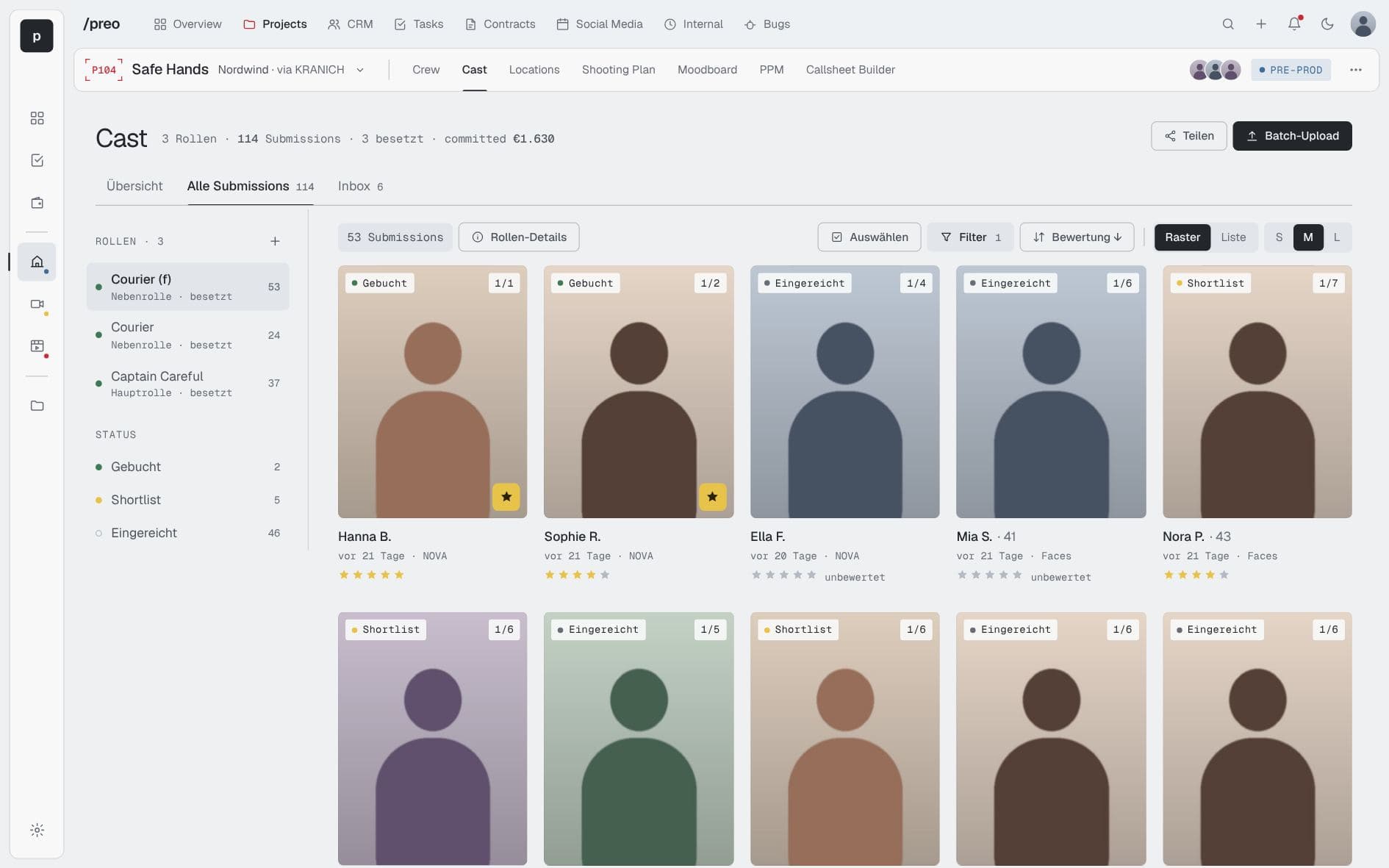Viewport: 1389px width, 868px height.
Task: Select the Courier (f) role
Action: 188,287
